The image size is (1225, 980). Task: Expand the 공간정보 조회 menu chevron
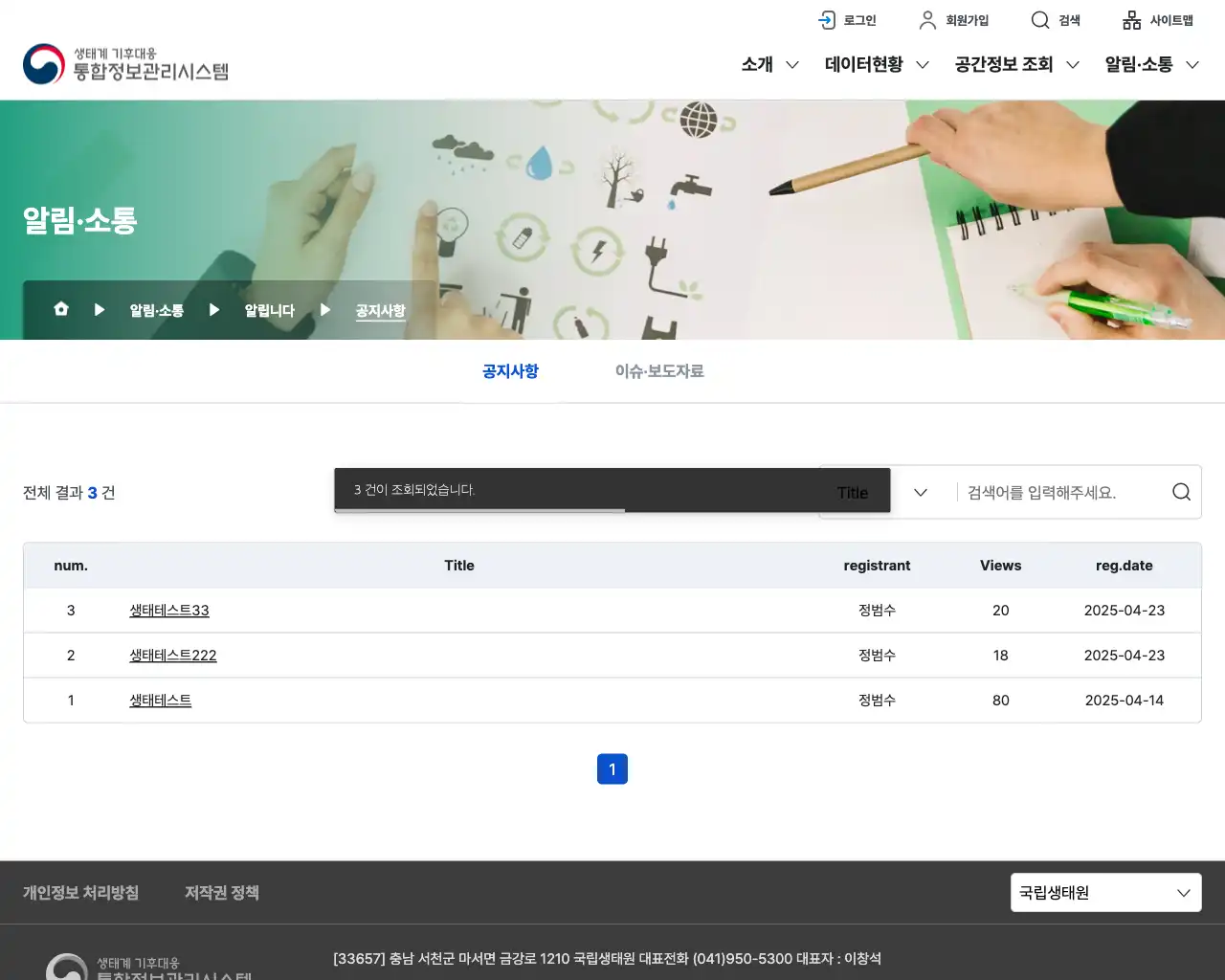pyautogui.click(x=1073, y=65)
